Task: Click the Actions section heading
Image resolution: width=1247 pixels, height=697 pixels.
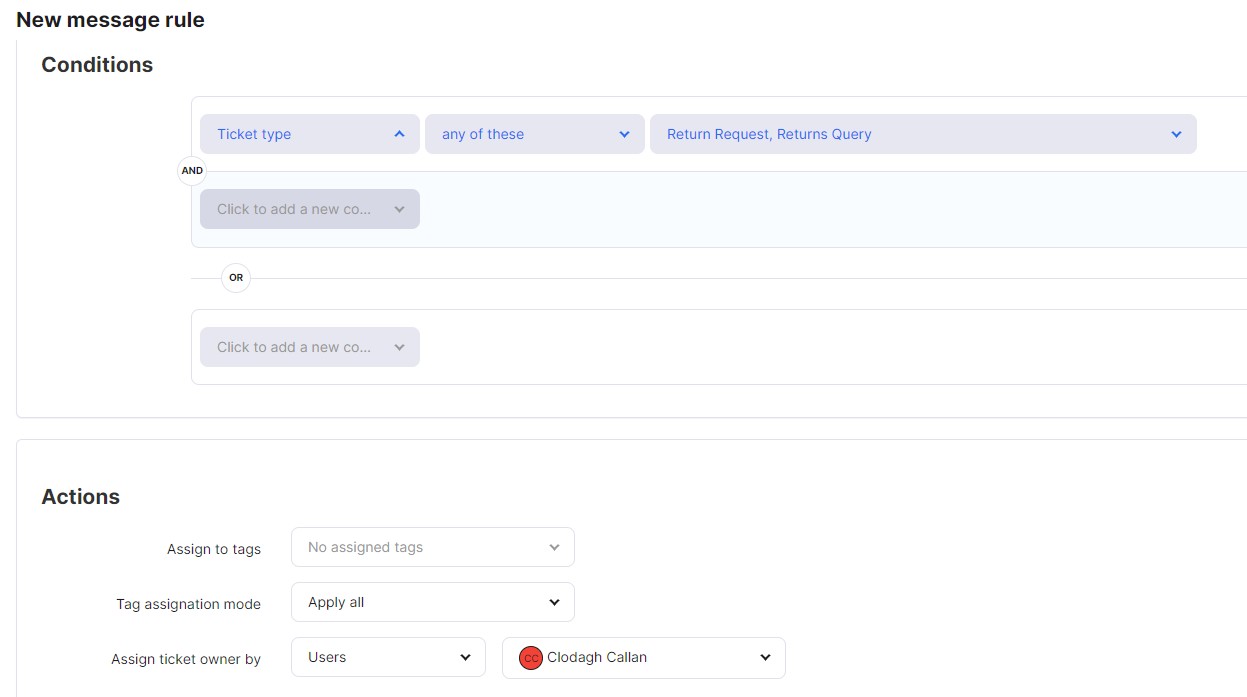Action: [x=80, y=497]
